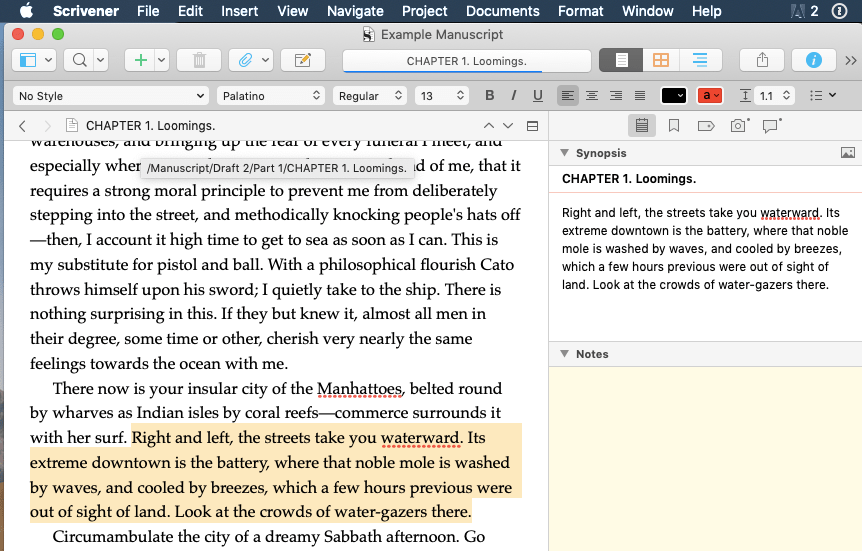Screen dimensions: 862x551
Task: Collapse the Notes section triangle
Action: [x=564, y=354]
